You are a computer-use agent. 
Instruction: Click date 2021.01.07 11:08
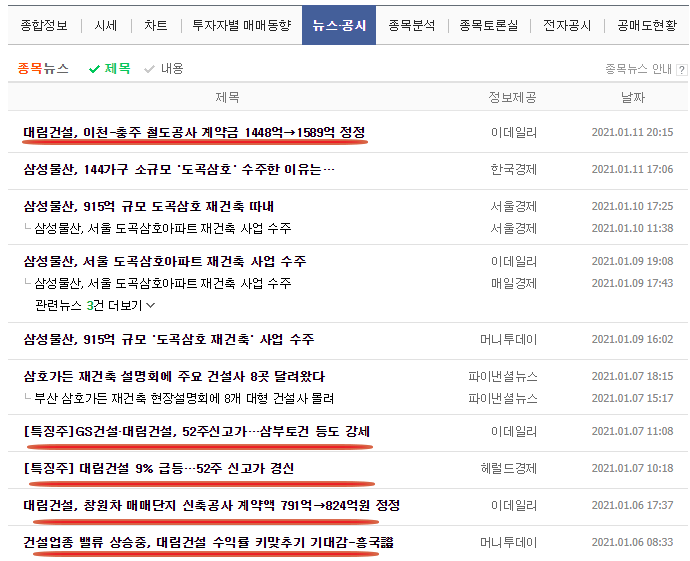click(x=632, y=432)
